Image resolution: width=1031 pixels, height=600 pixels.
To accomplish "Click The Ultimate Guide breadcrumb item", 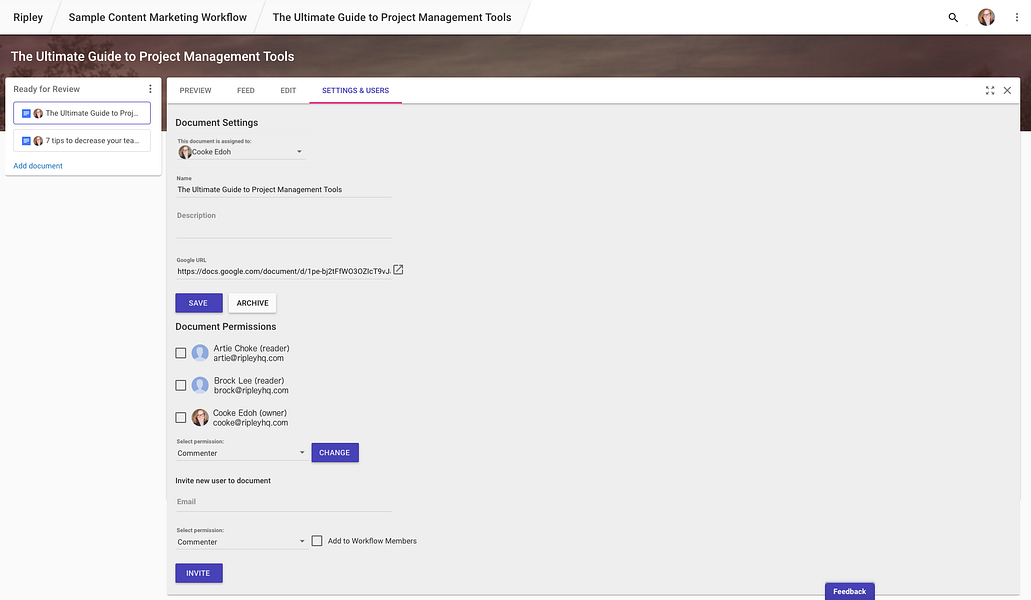I will click(x=392, y=18).
